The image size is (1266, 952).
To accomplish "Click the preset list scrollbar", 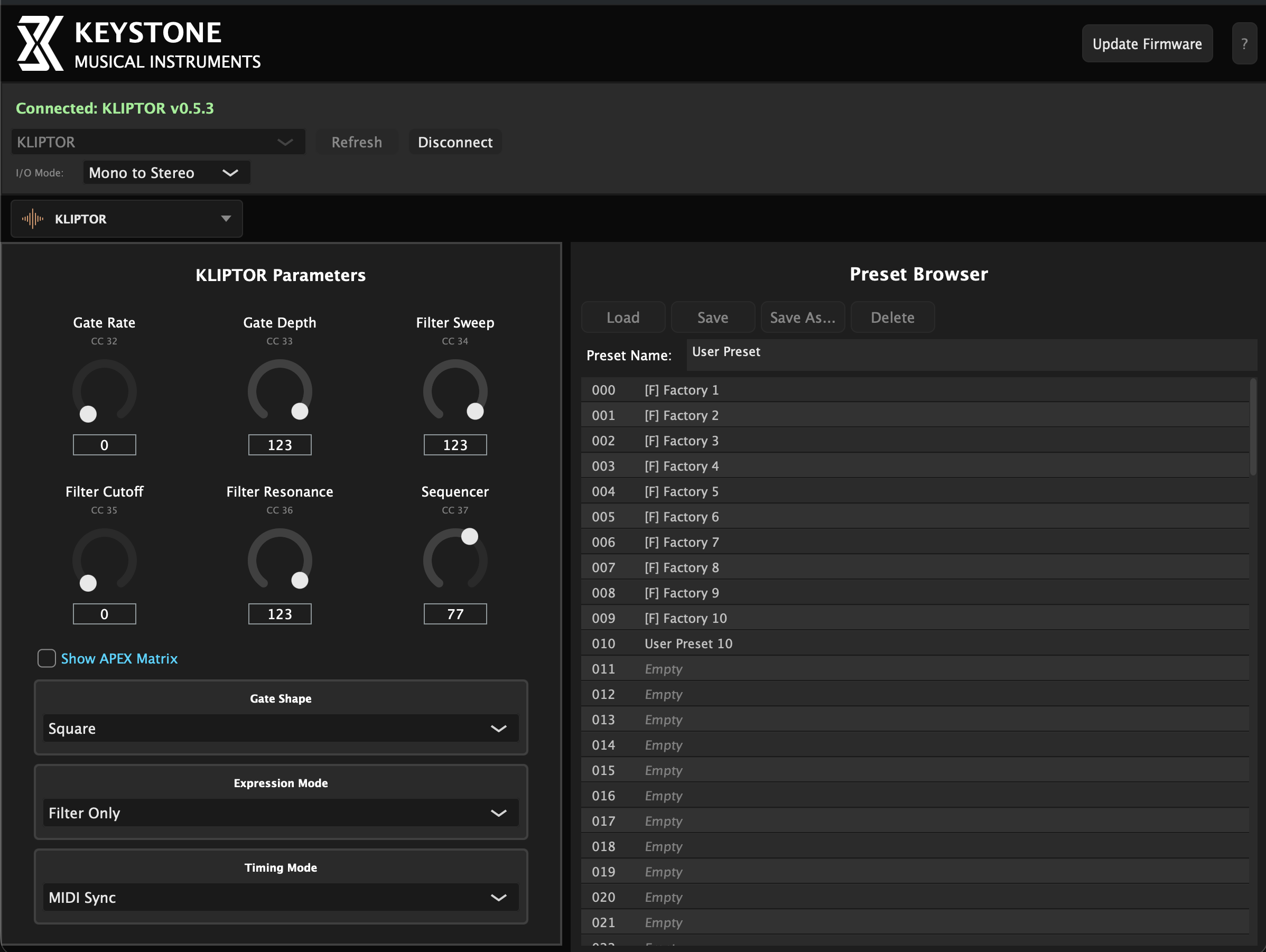I will (1252, 428).
